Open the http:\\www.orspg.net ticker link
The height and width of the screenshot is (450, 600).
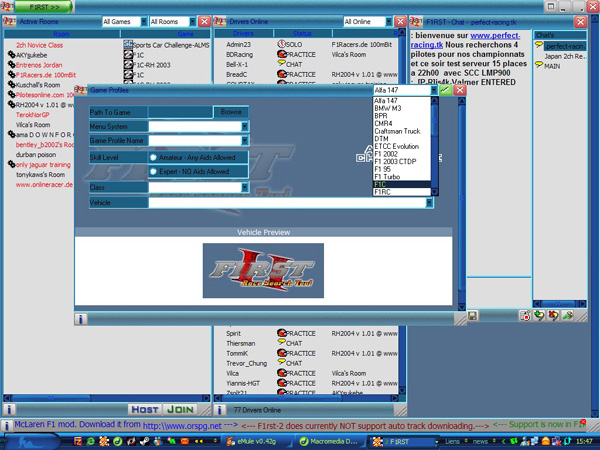point(182,426)
